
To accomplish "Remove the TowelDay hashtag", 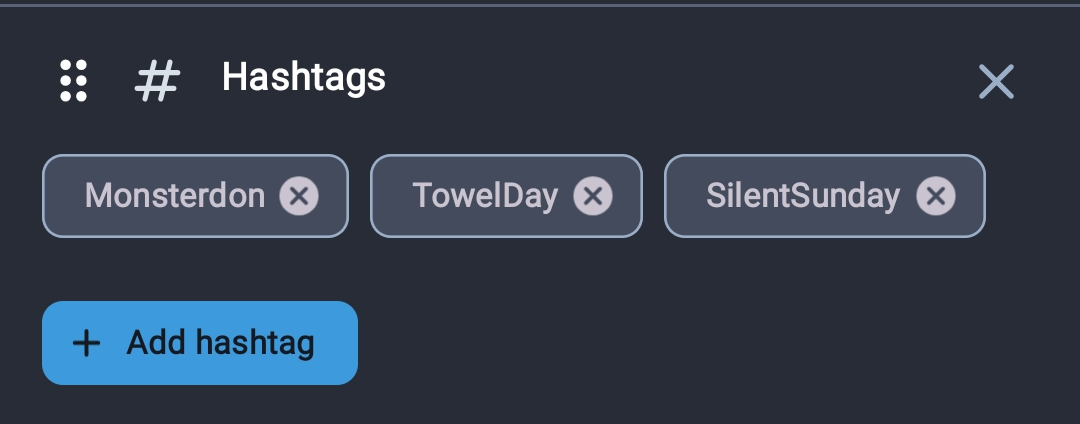I will [x=593, y=196].
